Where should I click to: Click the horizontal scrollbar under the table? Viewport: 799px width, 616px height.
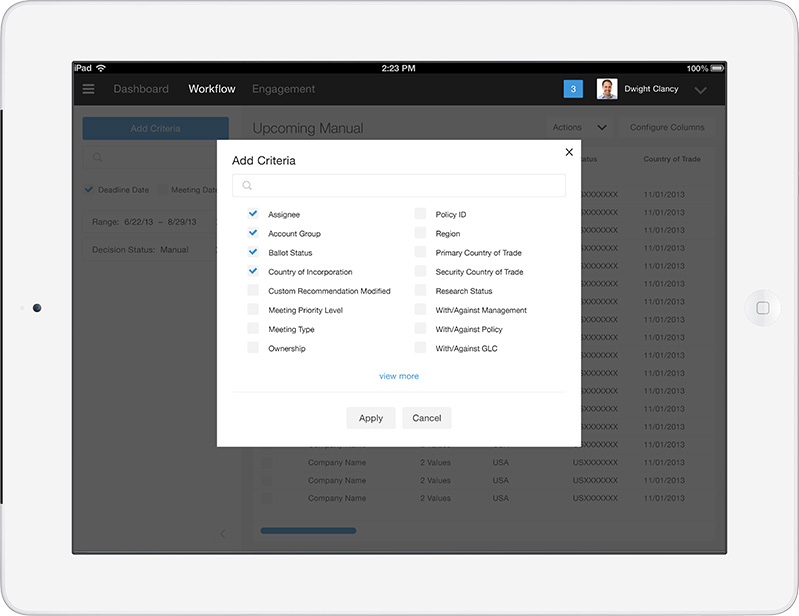pos(308,531)
